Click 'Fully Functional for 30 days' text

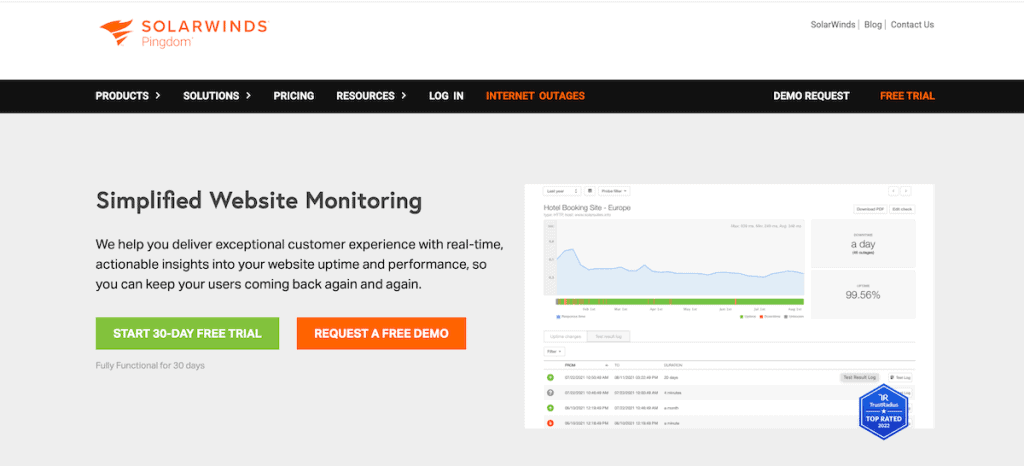click(150, 365)
